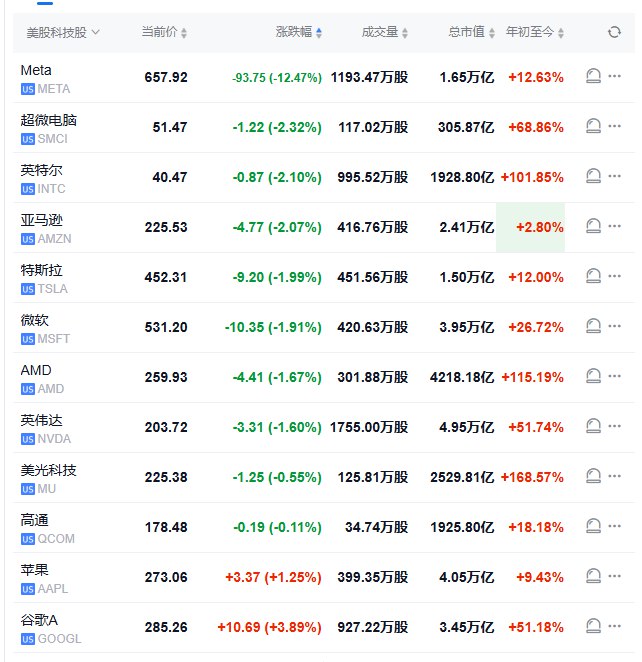Screen dimensions: 642x662
Task: Open more options for SMCI row
Action: (614, 126)
